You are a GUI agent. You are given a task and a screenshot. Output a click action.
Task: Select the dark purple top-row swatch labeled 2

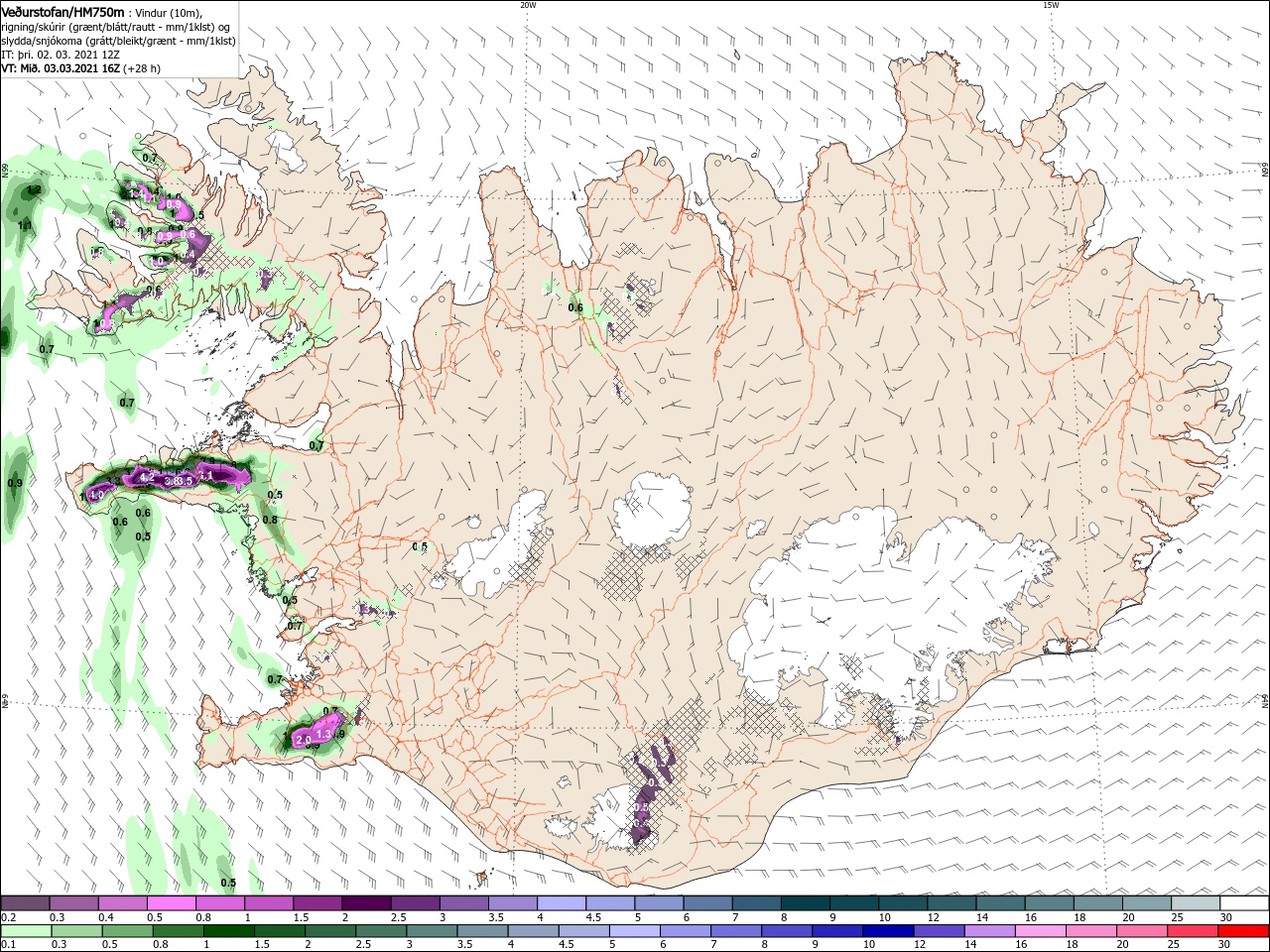tap(365, 903)
